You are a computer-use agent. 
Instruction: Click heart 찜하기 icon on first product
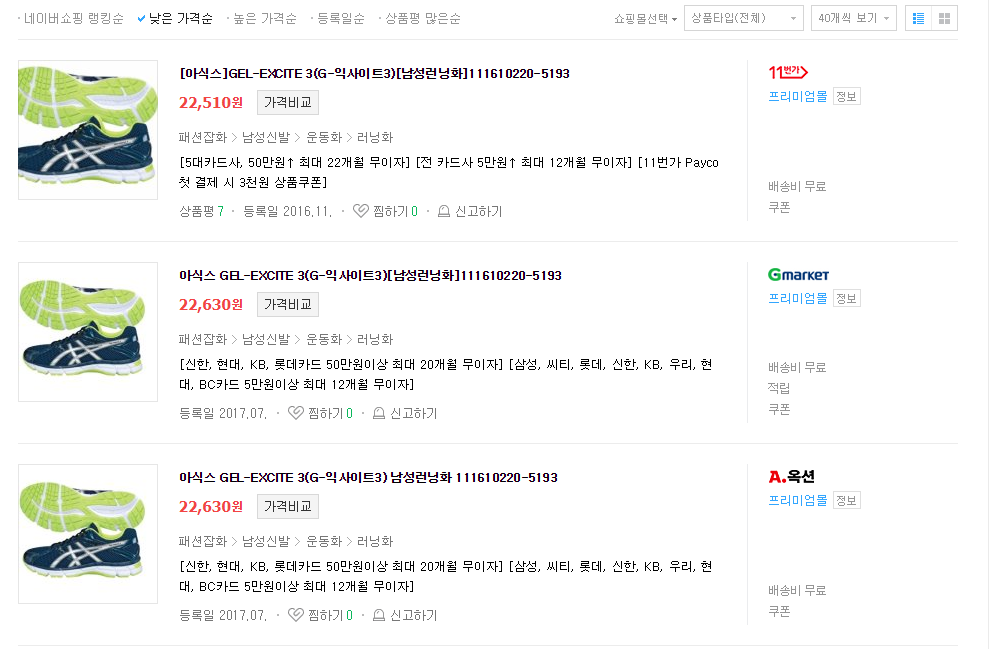[x=361, y=211]
